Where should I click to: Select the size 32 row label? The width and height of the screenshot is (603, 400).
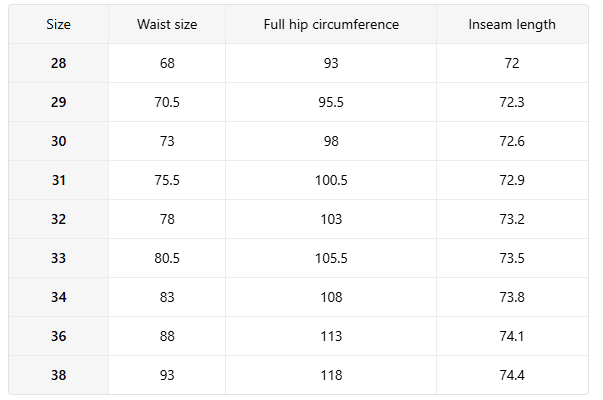click(58, 219)
